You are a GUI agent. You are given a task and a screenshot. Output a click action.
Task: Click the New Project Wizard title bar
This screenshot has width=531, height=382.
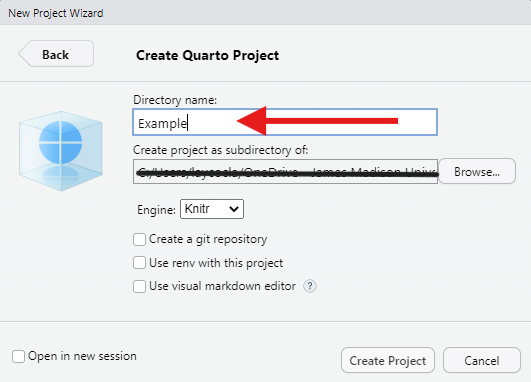click(x=266, y=13)
